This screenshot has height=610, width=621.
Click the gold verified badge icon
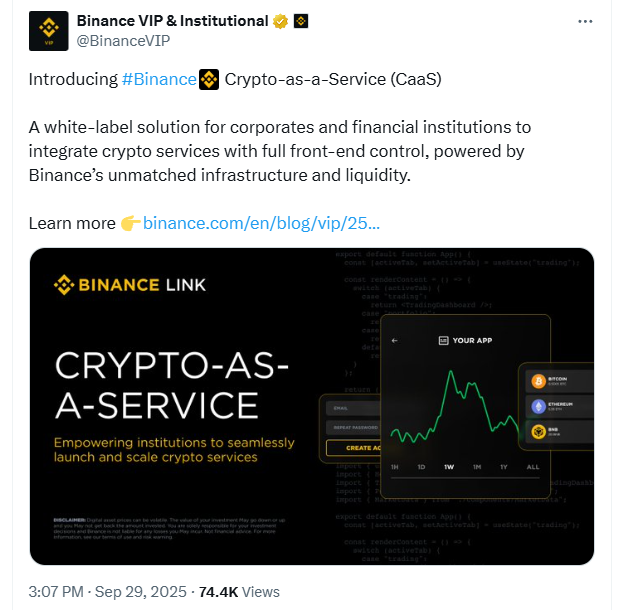(x=280, y=21)
